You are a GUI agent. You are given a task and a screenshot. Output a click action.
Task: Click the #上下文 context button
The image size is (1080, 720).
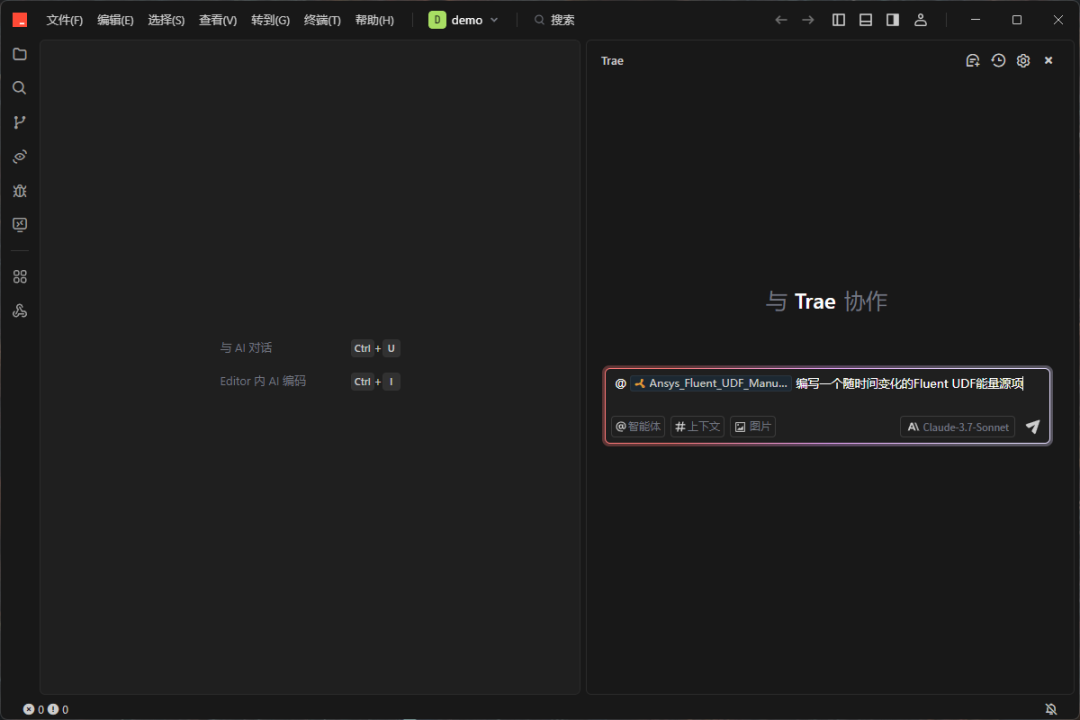pyautogui.click(x=697, y=427)
